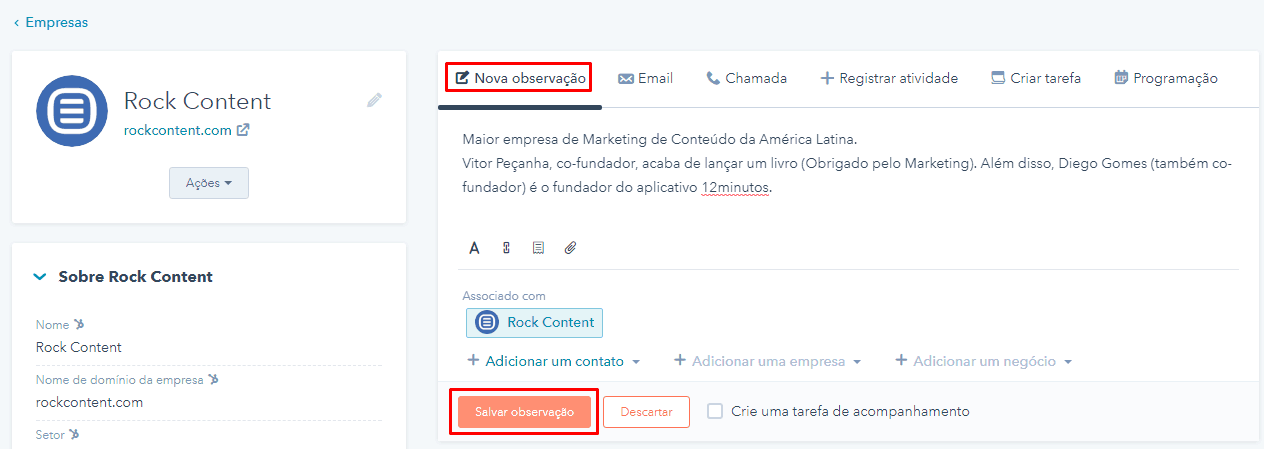
Task: Click the Rock Content company logo avatar
Action: tap(71, 110)
